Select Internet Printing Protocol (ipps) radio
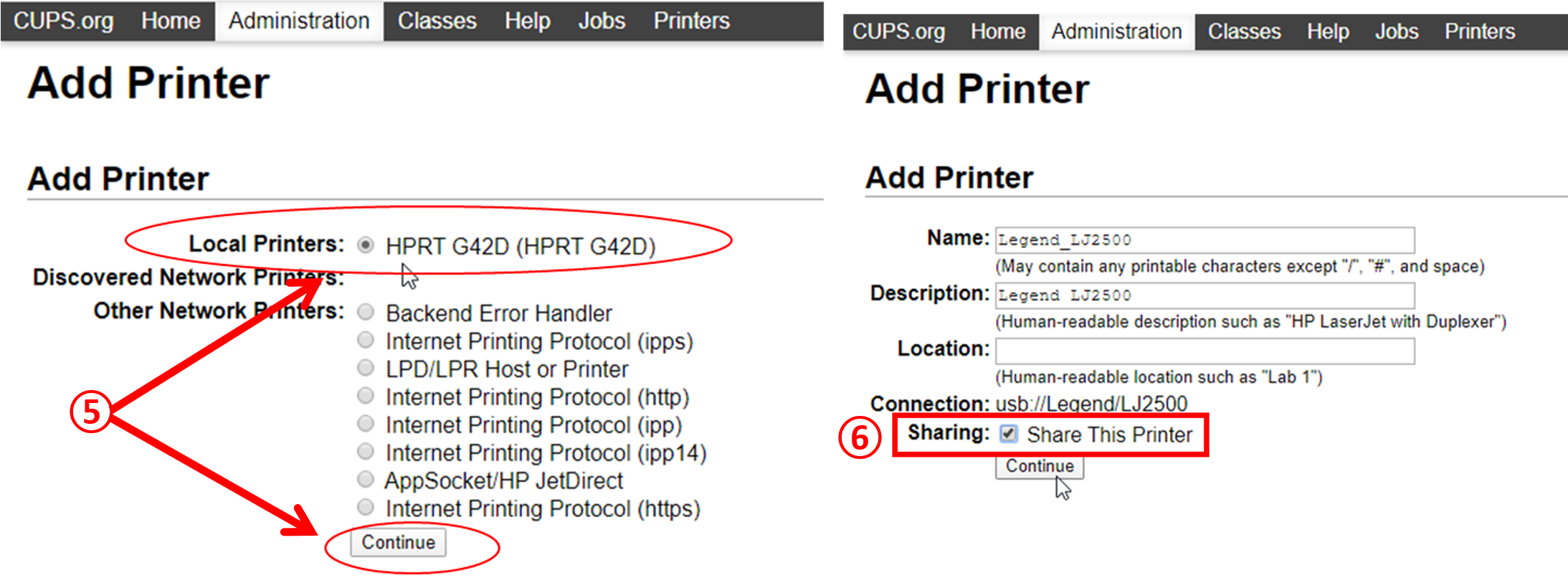The height and width of the screenshot is (583, 1568). (x=366, y=340)
